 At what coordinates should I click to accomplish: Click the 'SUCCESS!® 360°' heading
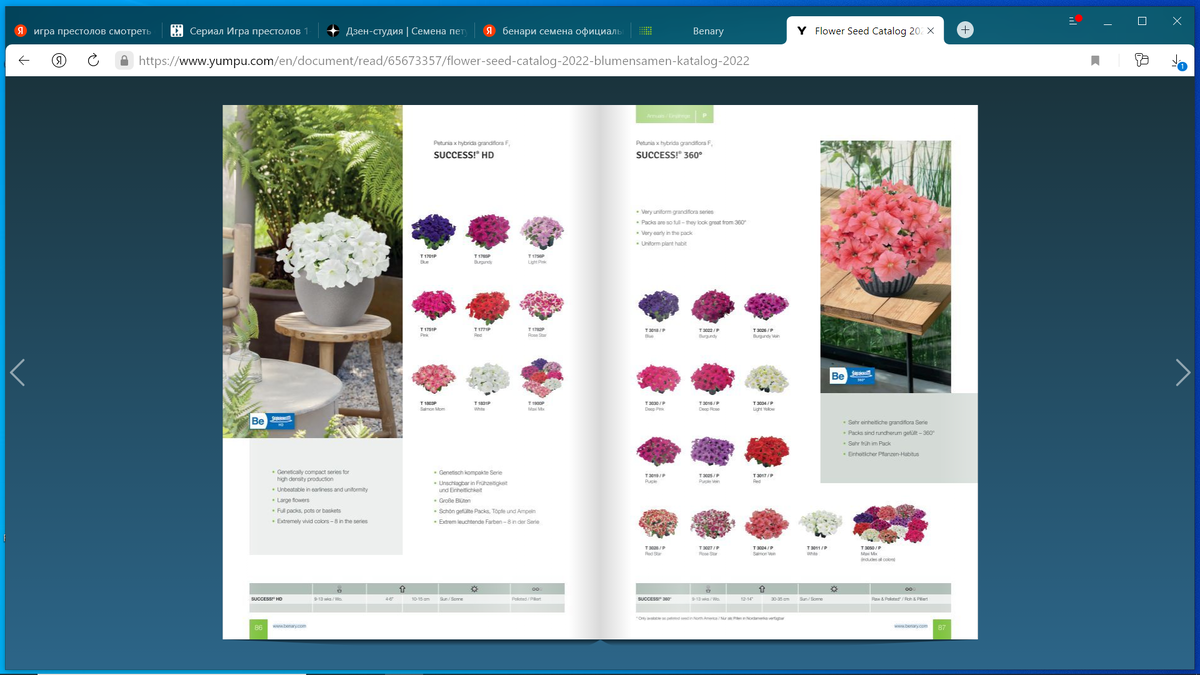pyautogui.click(x=669, y=156)
